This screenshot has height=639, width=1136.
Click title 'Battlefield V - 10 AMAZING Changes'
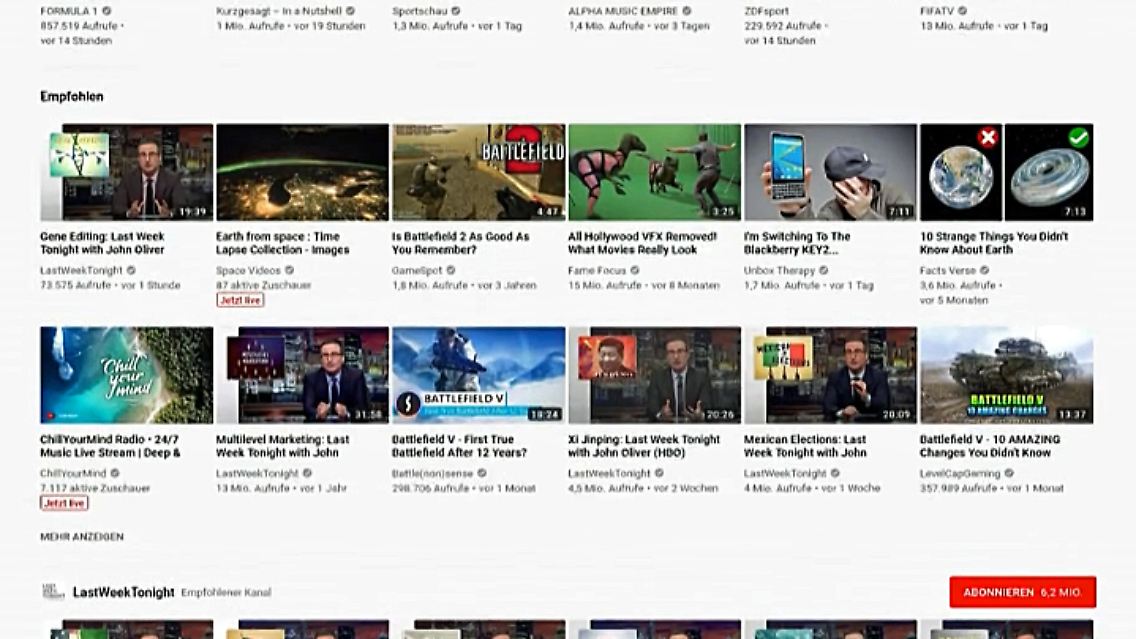[990, 446]
